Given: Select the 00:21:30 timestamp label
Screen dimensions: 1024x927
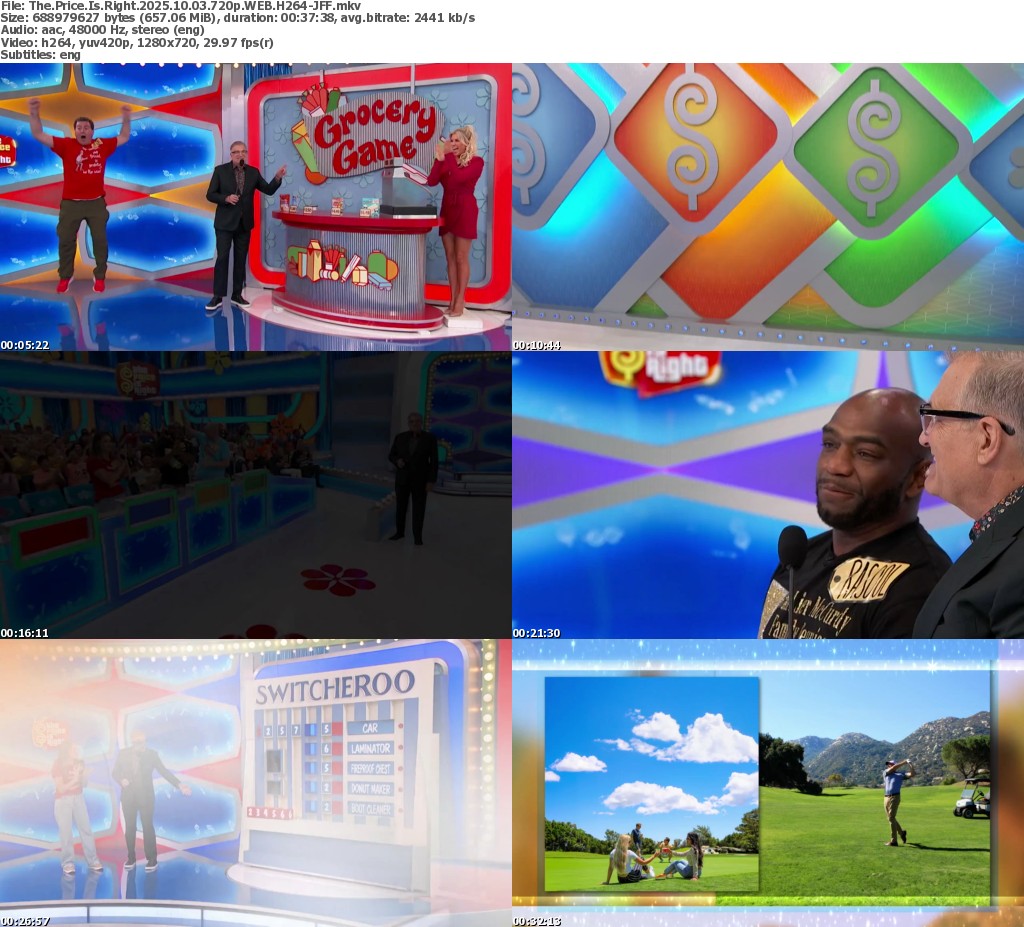Looking at the screenshot, I should pos(536,632).
